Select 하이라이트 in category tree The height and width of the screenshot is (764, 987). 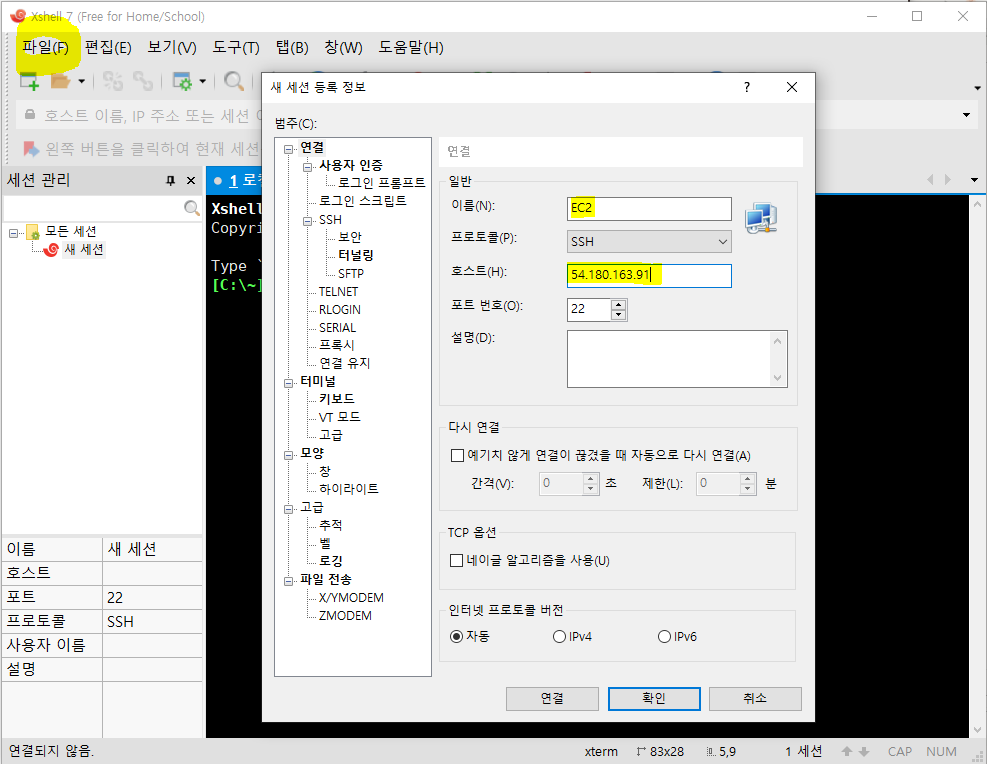click(x=349, y=488)
